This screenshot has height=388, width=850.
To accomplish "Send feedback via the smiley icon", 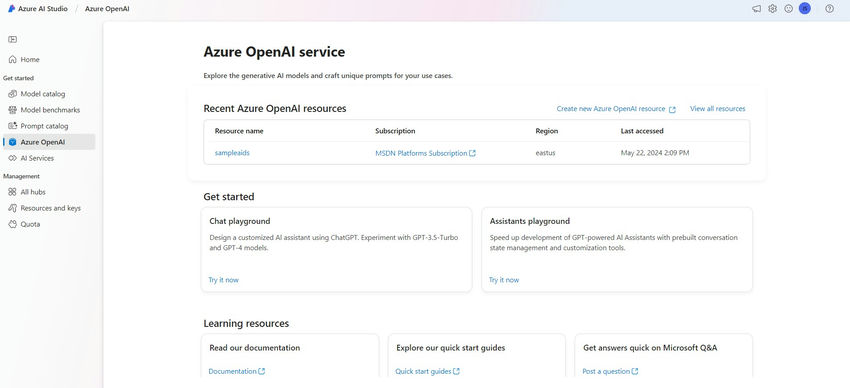I will [789, 9].
